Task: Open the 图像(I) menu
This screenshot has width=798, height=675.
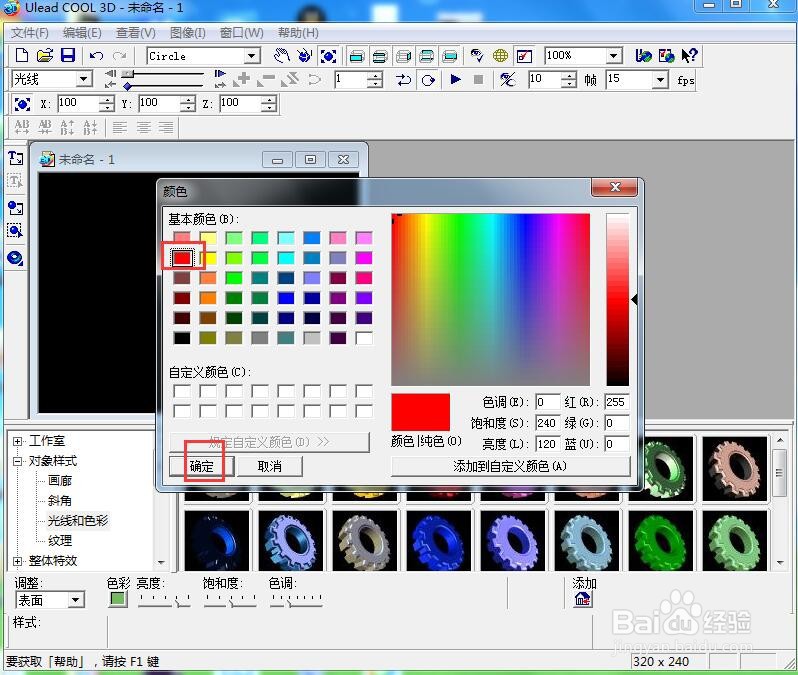Action: click(x=188, y=33)
